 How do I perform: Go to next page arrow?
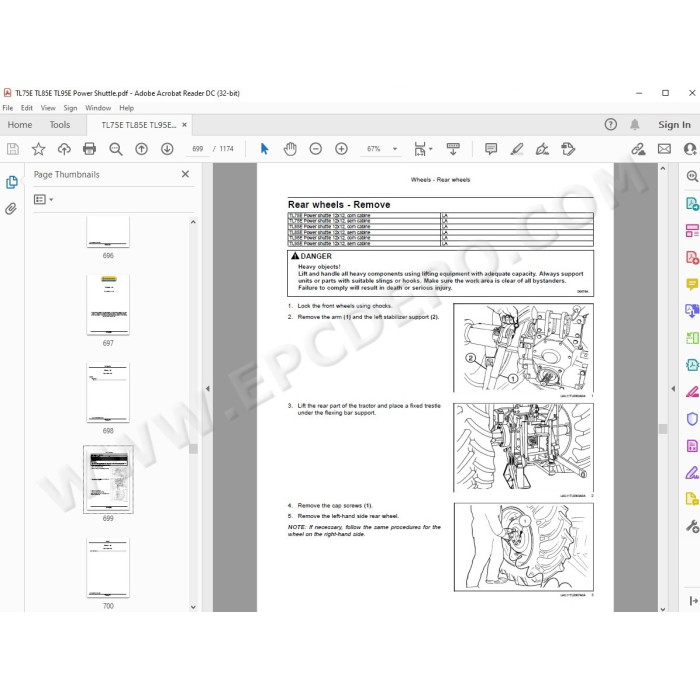[167, 149]
